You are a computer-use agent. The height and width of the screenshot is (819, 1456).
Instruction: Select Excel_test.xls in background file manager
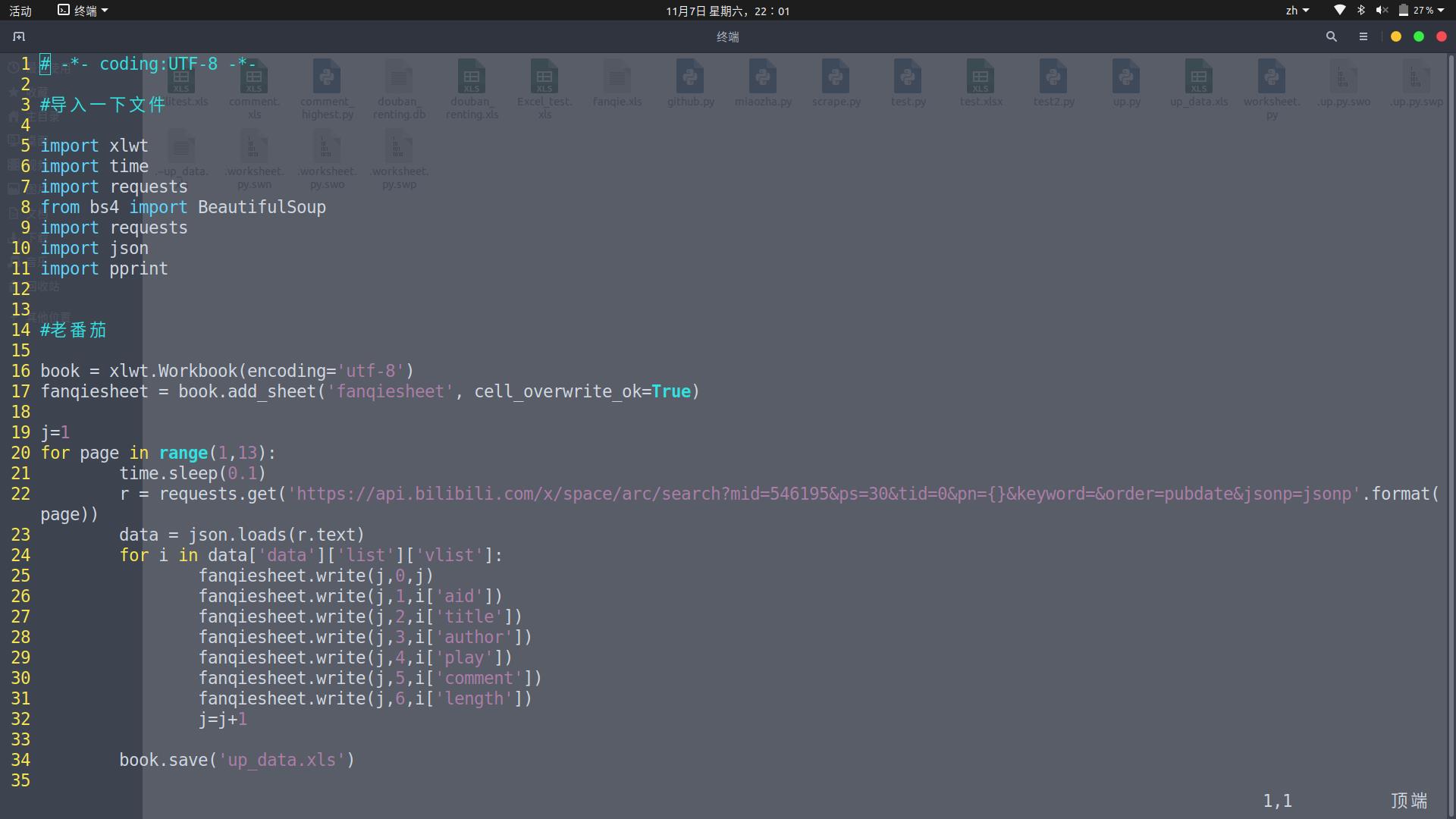[x=544, y=89]
